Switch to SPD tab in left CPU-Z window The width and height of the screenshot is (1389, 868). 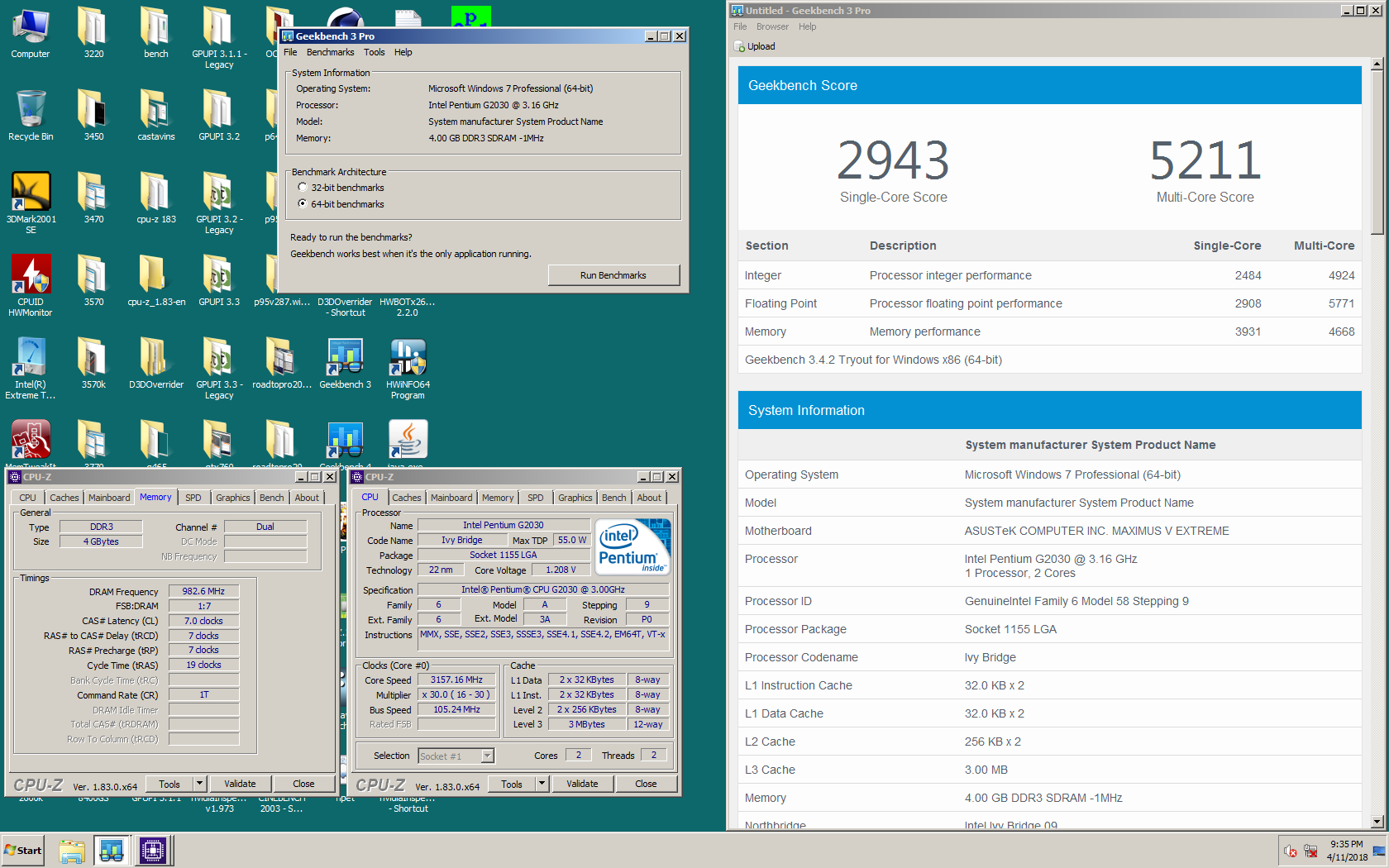[x=193, y=498]
